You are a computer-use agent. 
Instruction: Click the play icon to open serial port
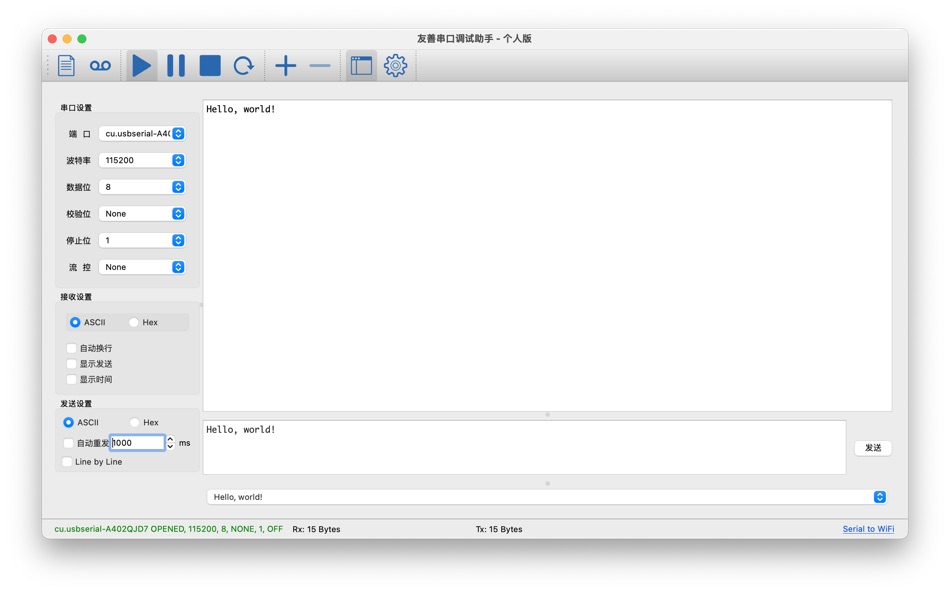pos(141,65)
